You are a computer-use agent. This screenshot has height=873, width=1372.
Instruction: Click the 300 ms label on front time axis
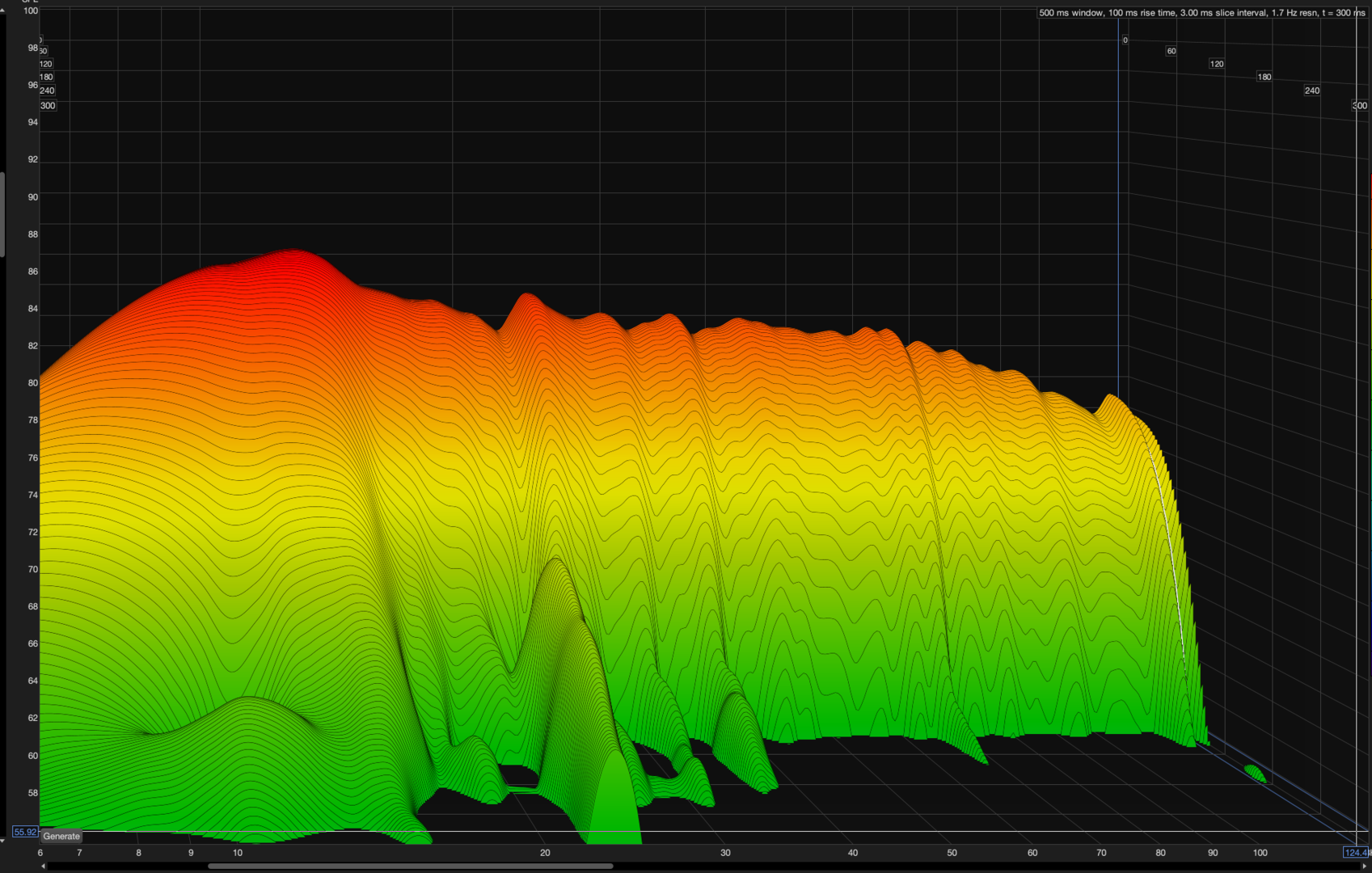[48, 106]
